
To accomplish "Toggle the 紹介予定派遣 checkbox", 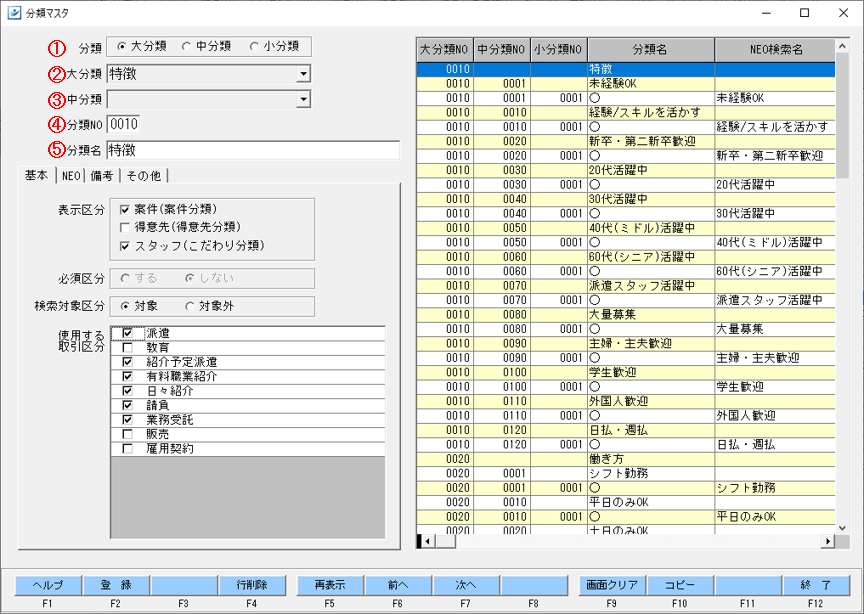I will (127, 362).
